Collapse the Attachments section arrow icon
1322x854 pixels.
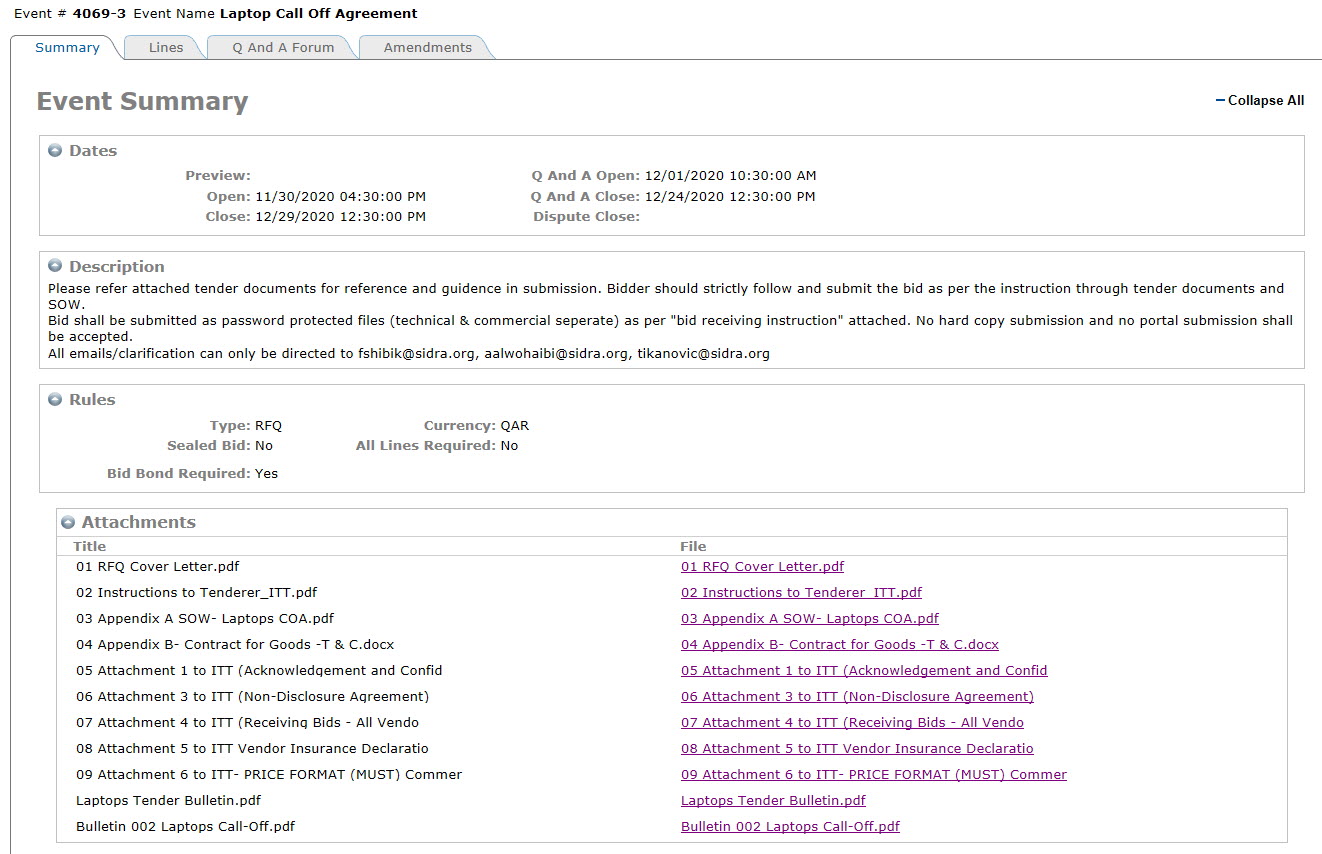tap(68, 522)
